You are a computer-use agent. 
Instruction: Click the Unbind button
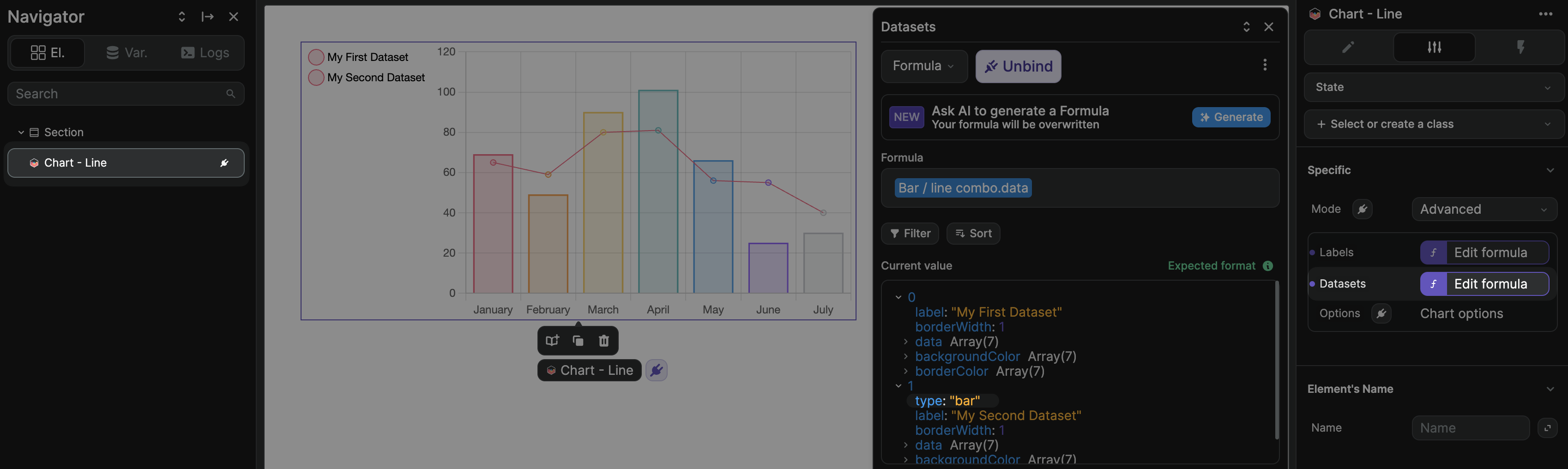(1018, 66)
